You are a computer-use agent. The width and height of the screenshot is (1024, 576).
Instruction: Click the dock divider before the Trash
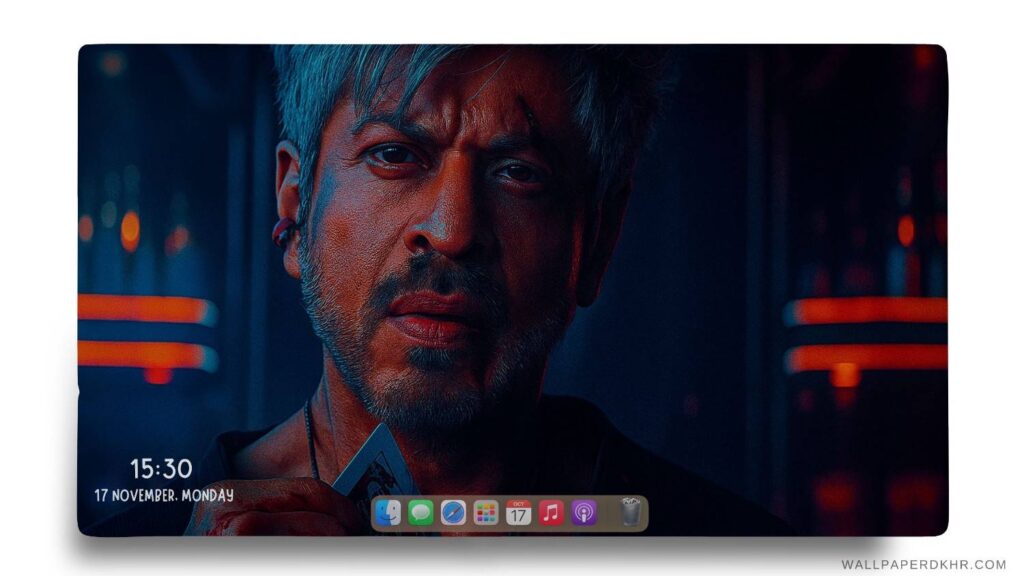coord(608,512)
